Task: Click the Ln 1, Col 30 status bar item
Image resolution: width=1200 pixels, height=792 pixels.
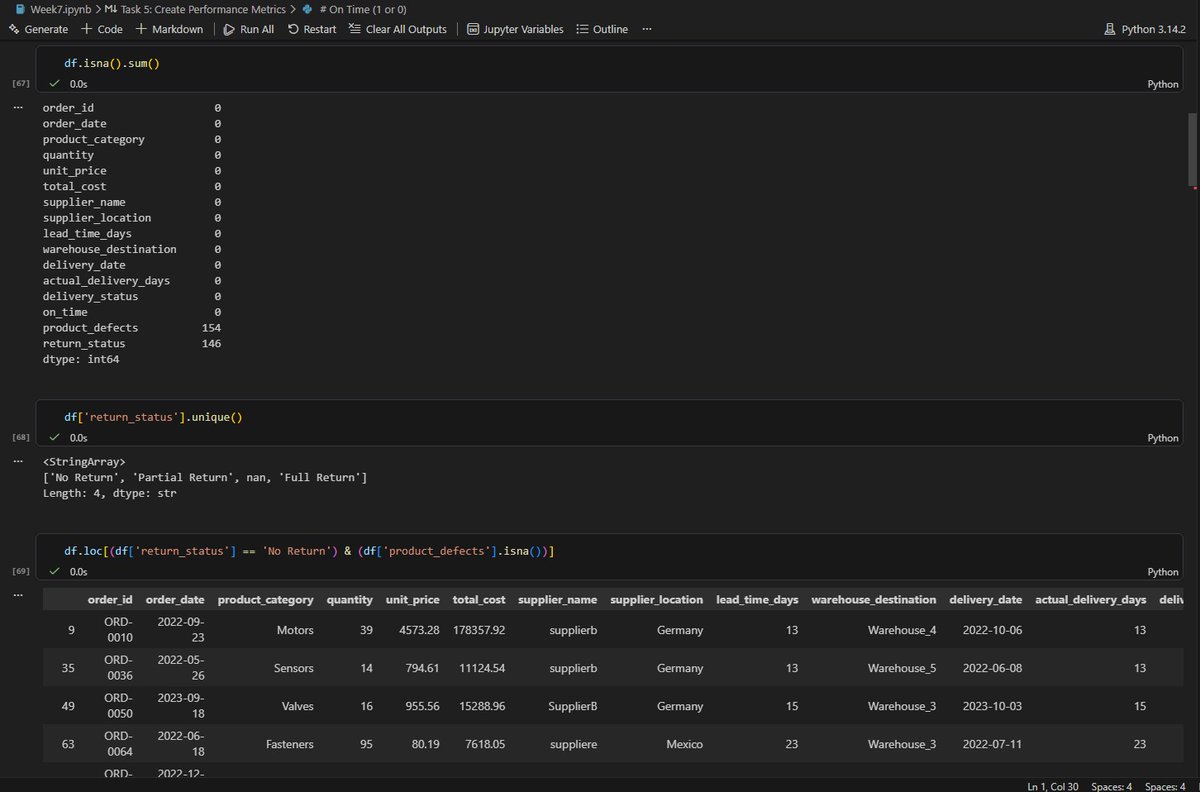Action: pyautogui.click(x=1055, y=785)
